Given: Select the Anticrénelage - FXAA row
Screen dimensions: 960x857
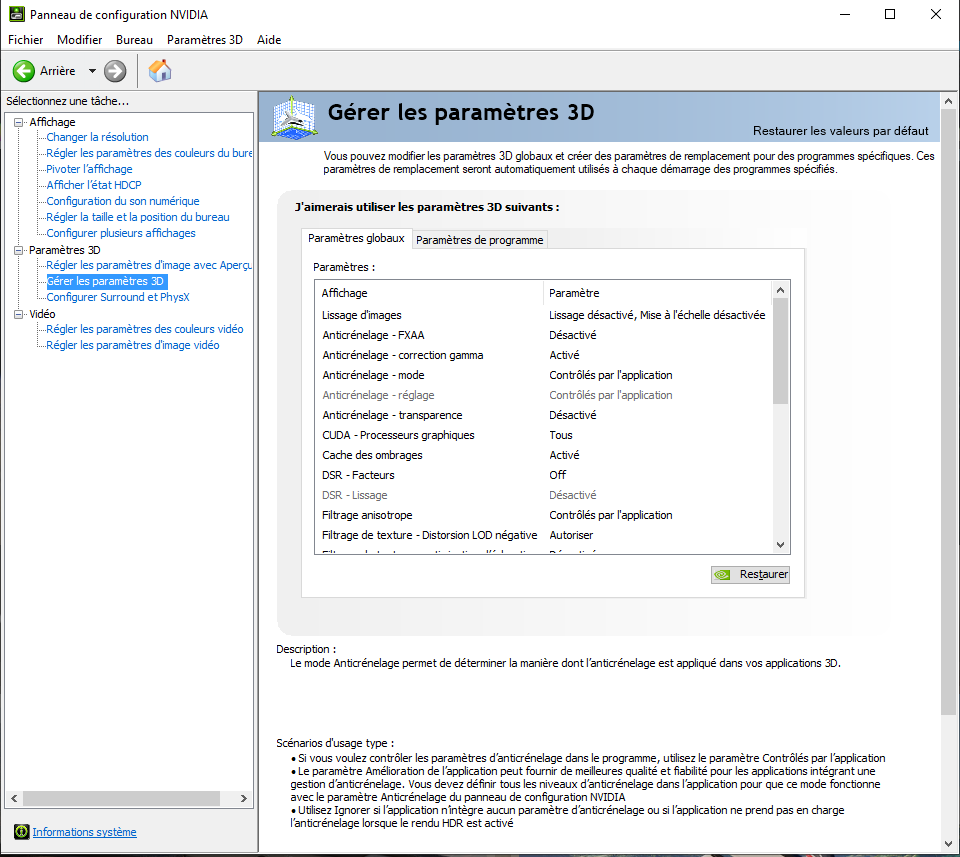Looking at the screenshot, I should [544, 335].
